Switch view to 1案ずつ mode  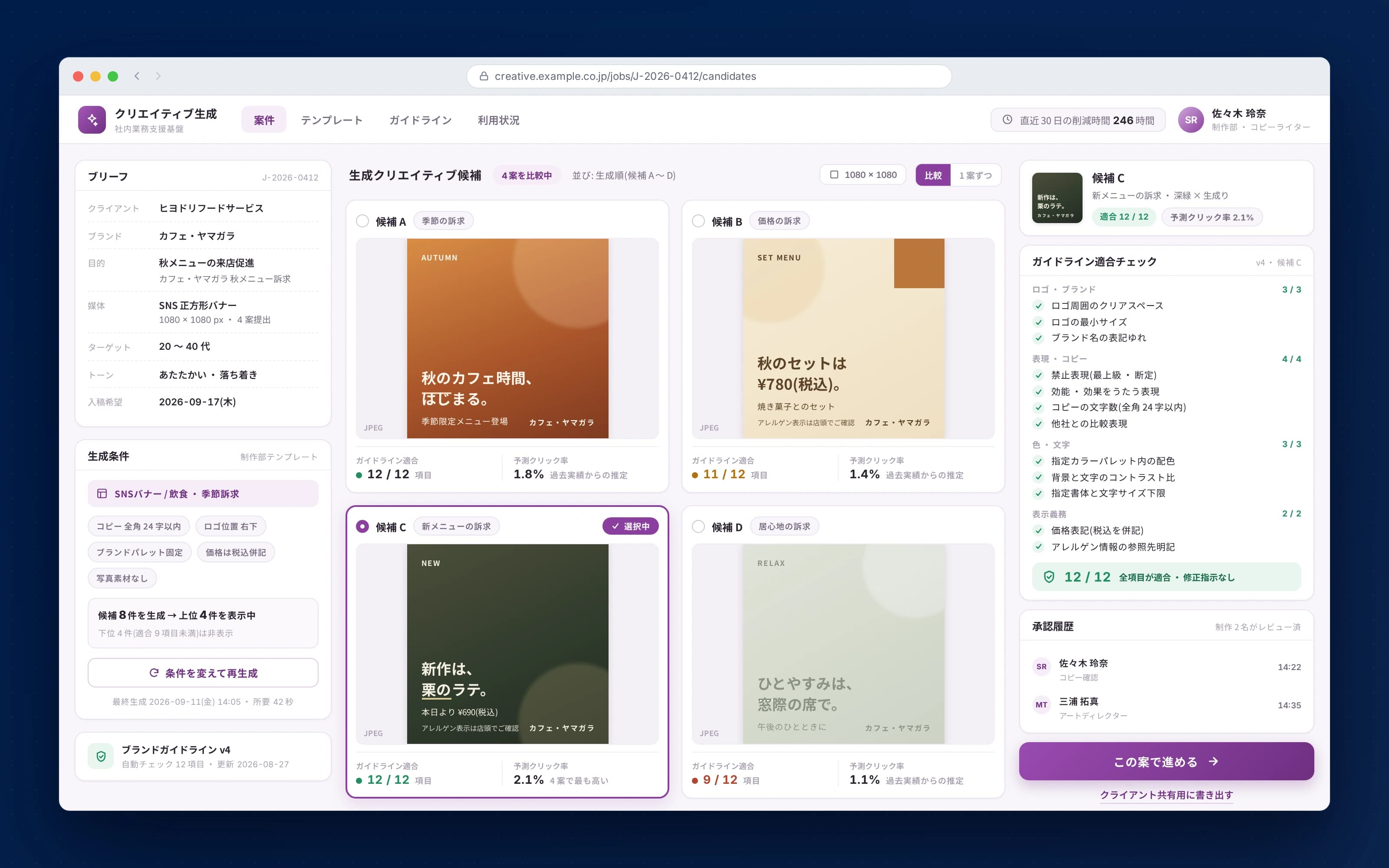[x=975, y=175]
